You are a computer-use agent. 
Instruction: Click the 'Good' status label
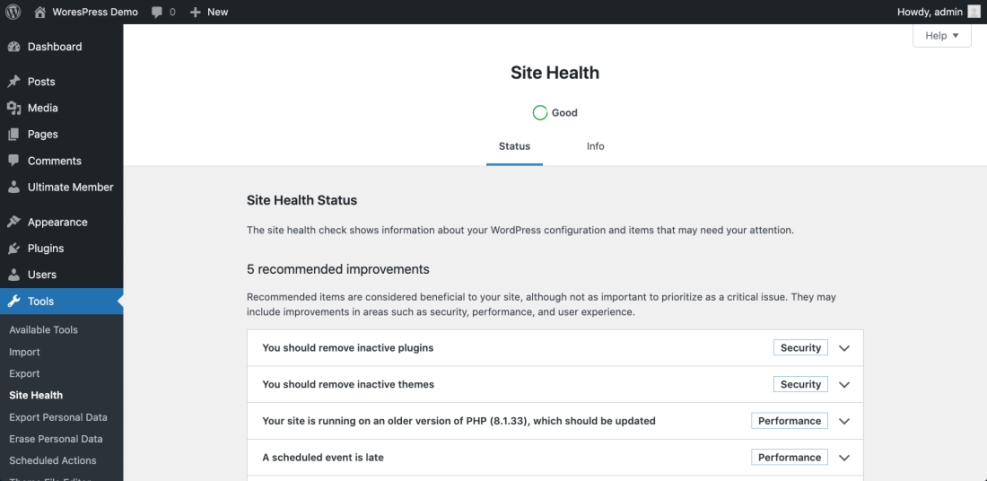pos(565,113)
